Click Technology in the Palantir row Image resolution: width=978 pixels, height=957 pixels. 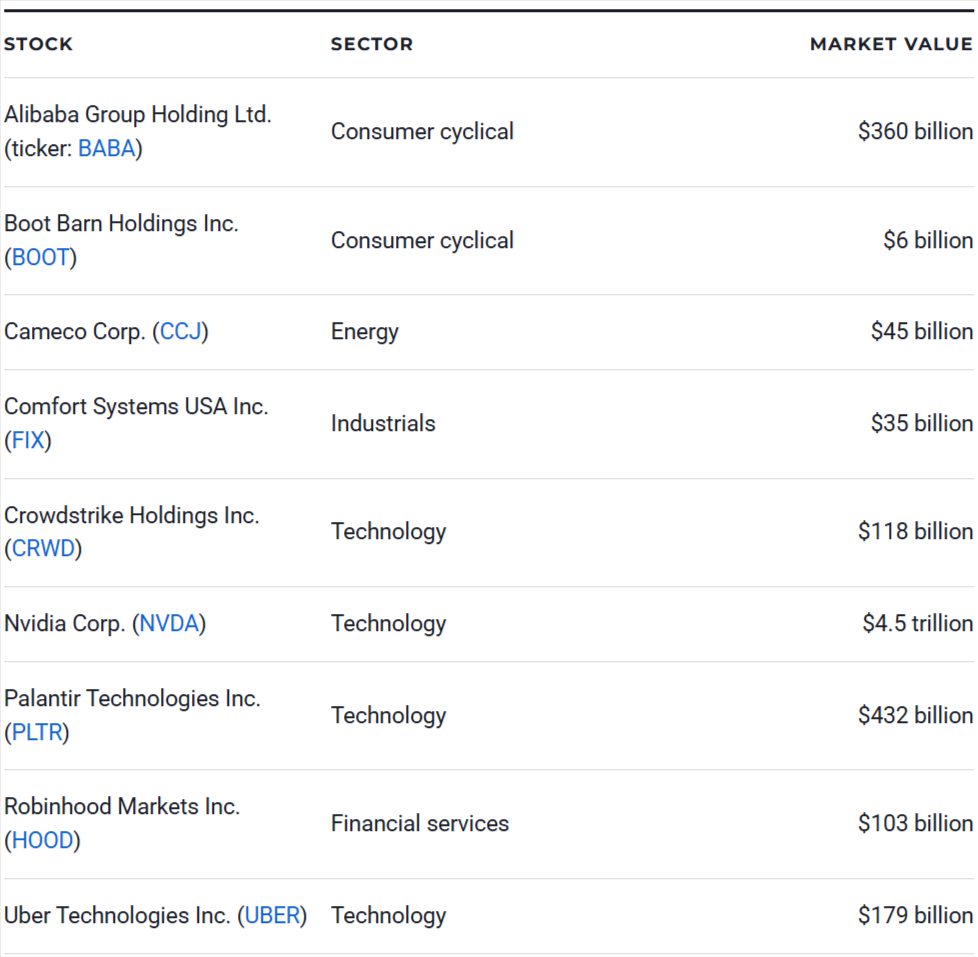pyautogui.click(x=389, y=715)
